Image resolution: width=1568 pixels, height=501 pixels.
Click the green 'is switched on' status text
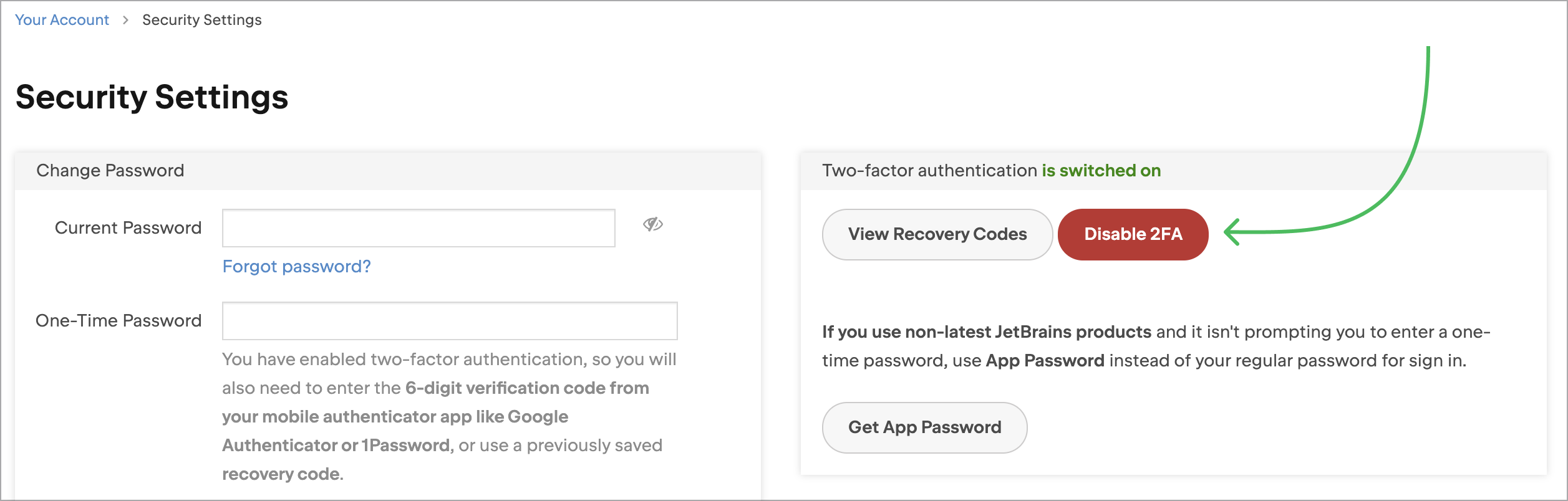point(1101,171)
